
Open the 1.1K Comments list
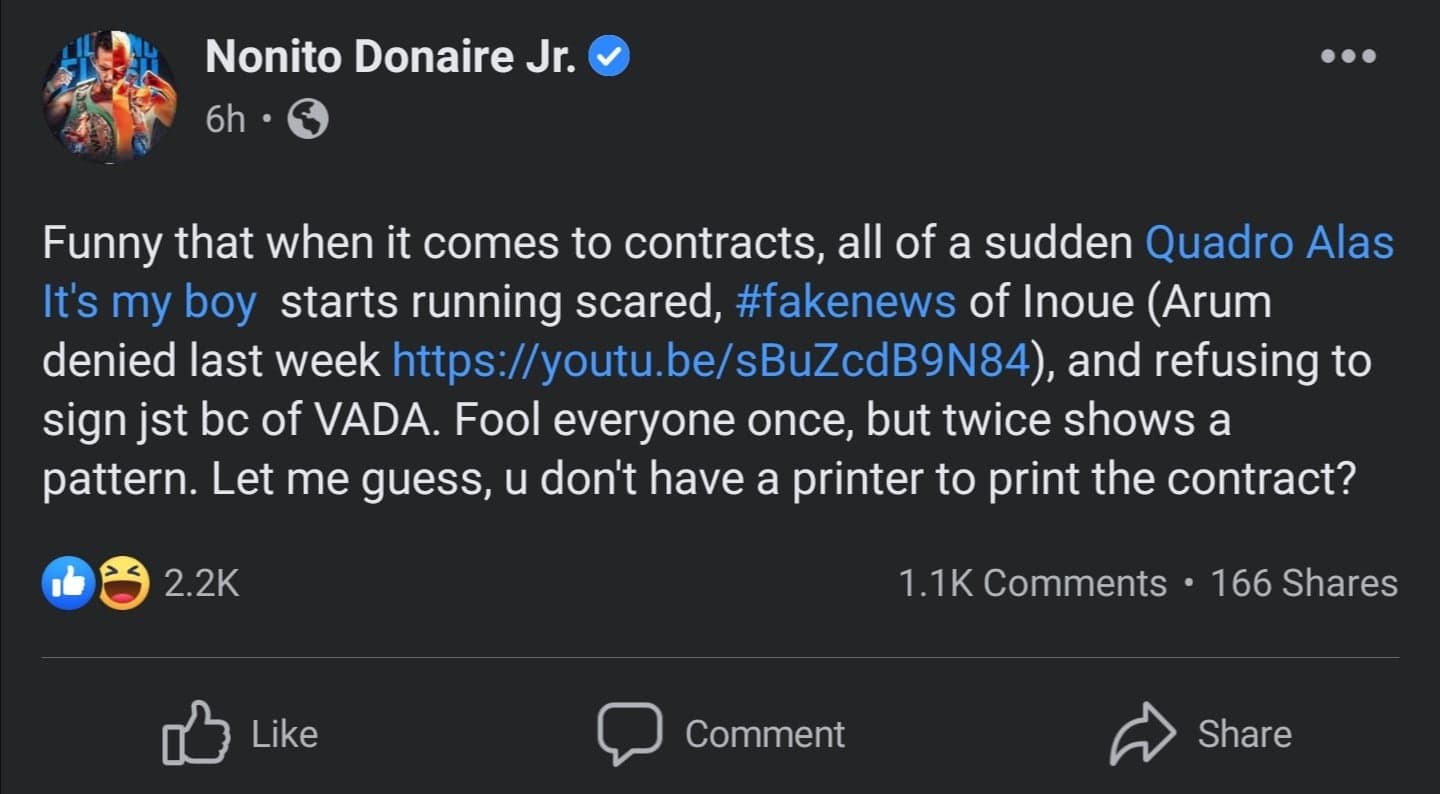tap(1032, 583)
